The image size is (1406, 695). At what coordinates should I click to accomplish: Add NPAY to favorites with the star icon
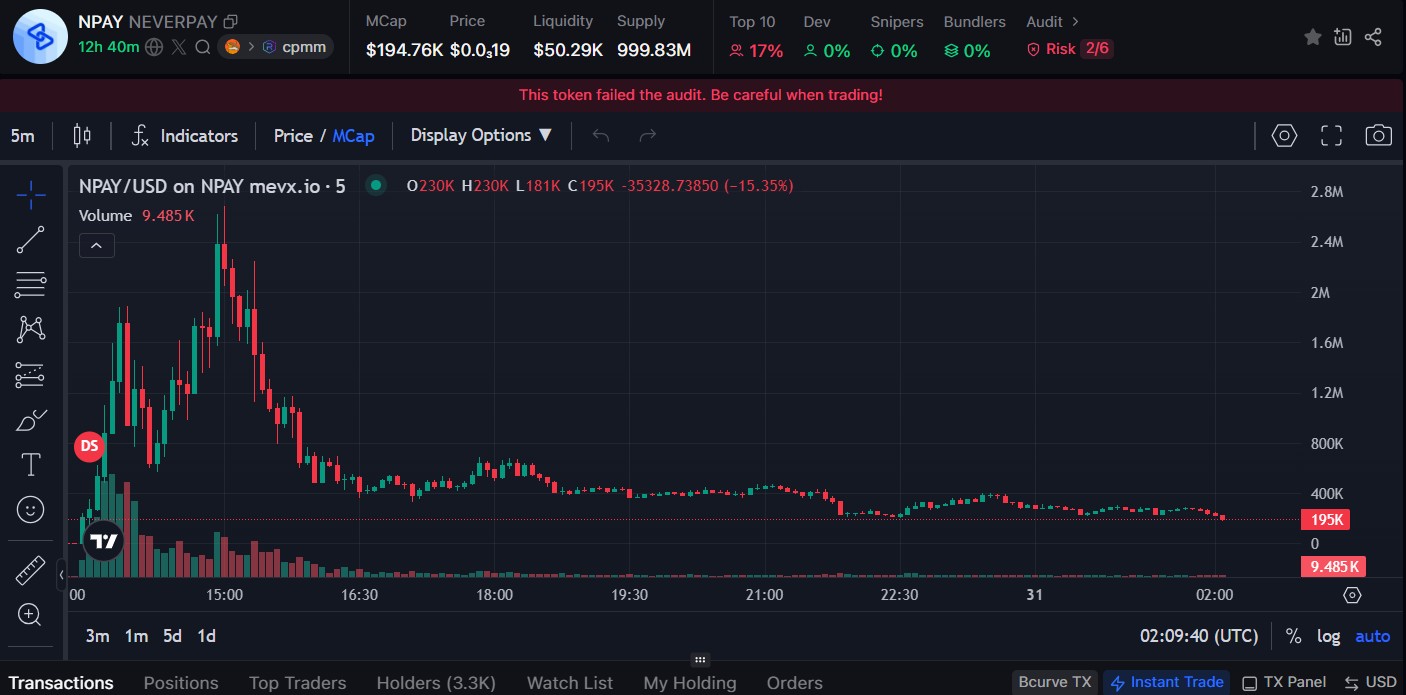(x=1313, y=37)
